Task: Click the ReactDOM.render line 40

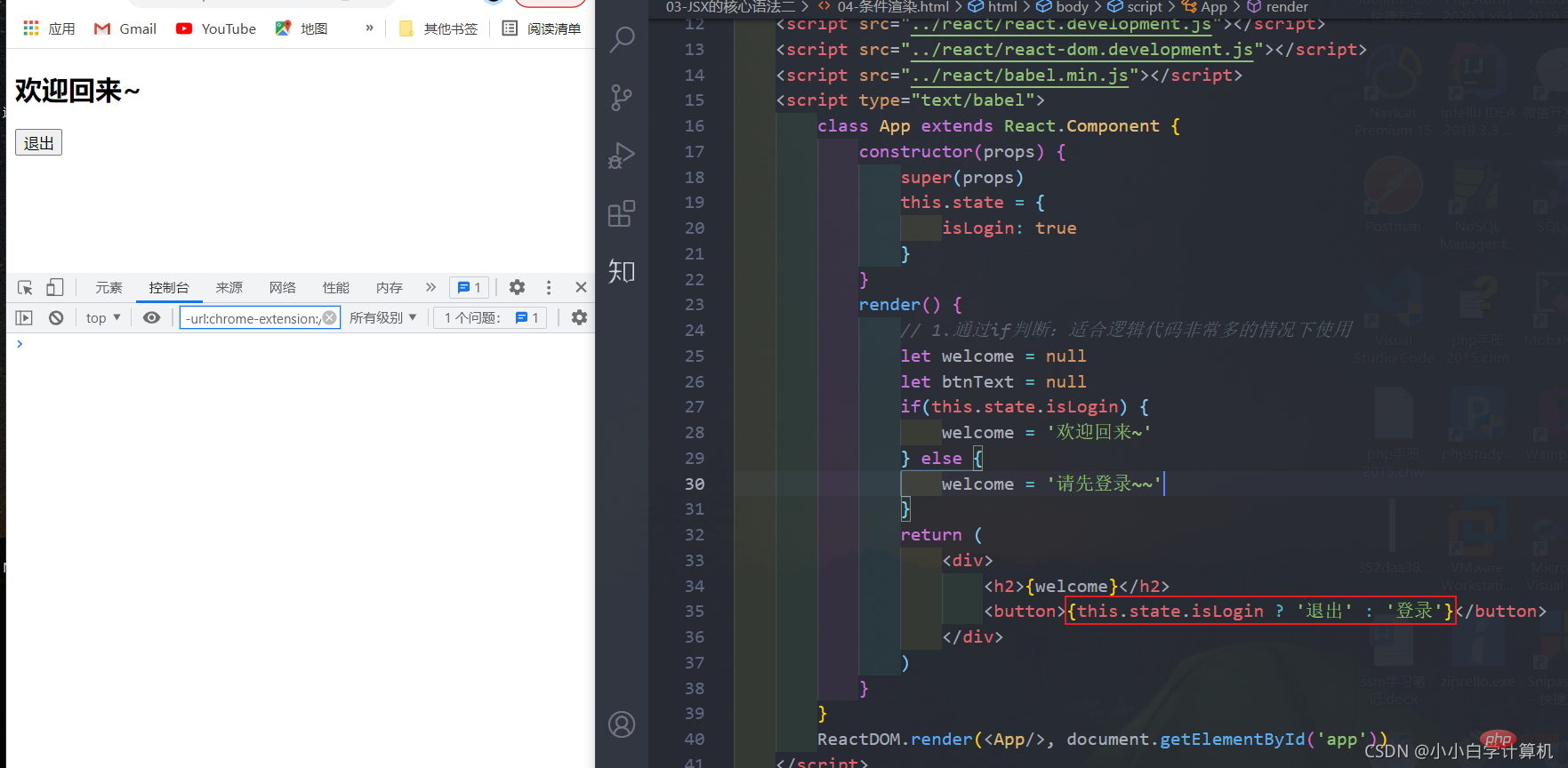Action: (1103, 740)
